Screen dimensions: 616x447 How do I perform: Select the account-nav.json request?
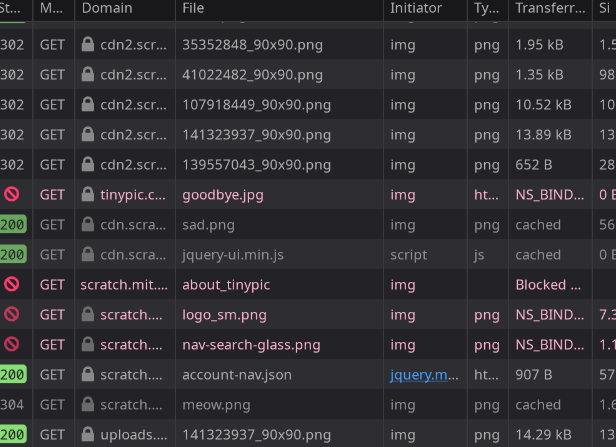click(237, 375)
